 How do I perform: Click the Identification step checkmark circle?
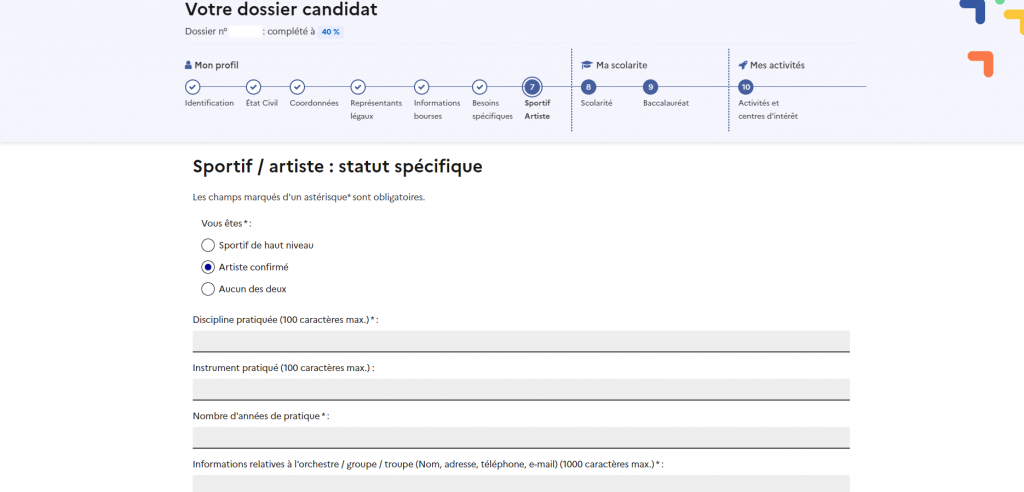tap(192, 87)
